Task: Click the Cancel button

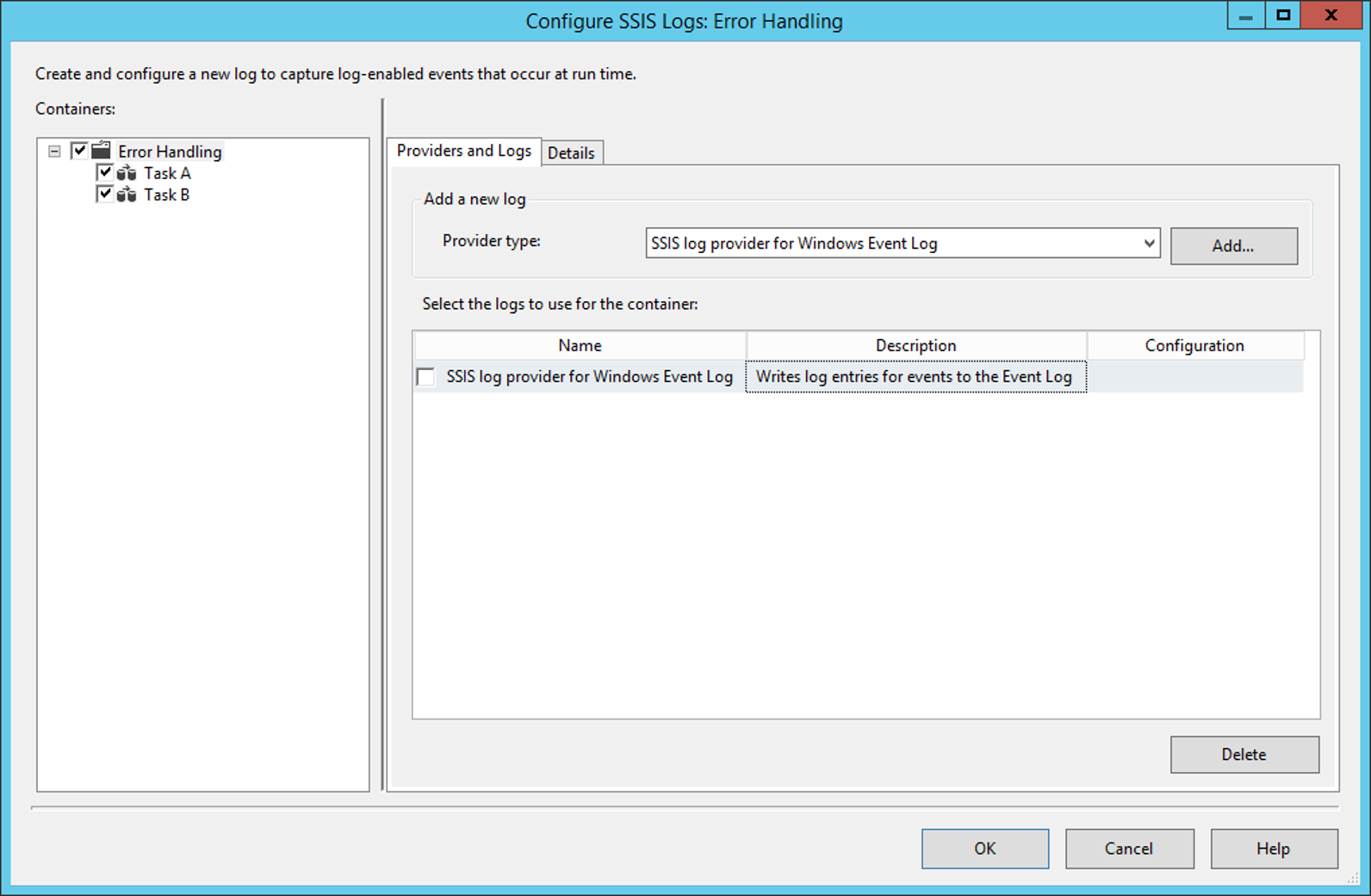Action: pos(1129,849)
